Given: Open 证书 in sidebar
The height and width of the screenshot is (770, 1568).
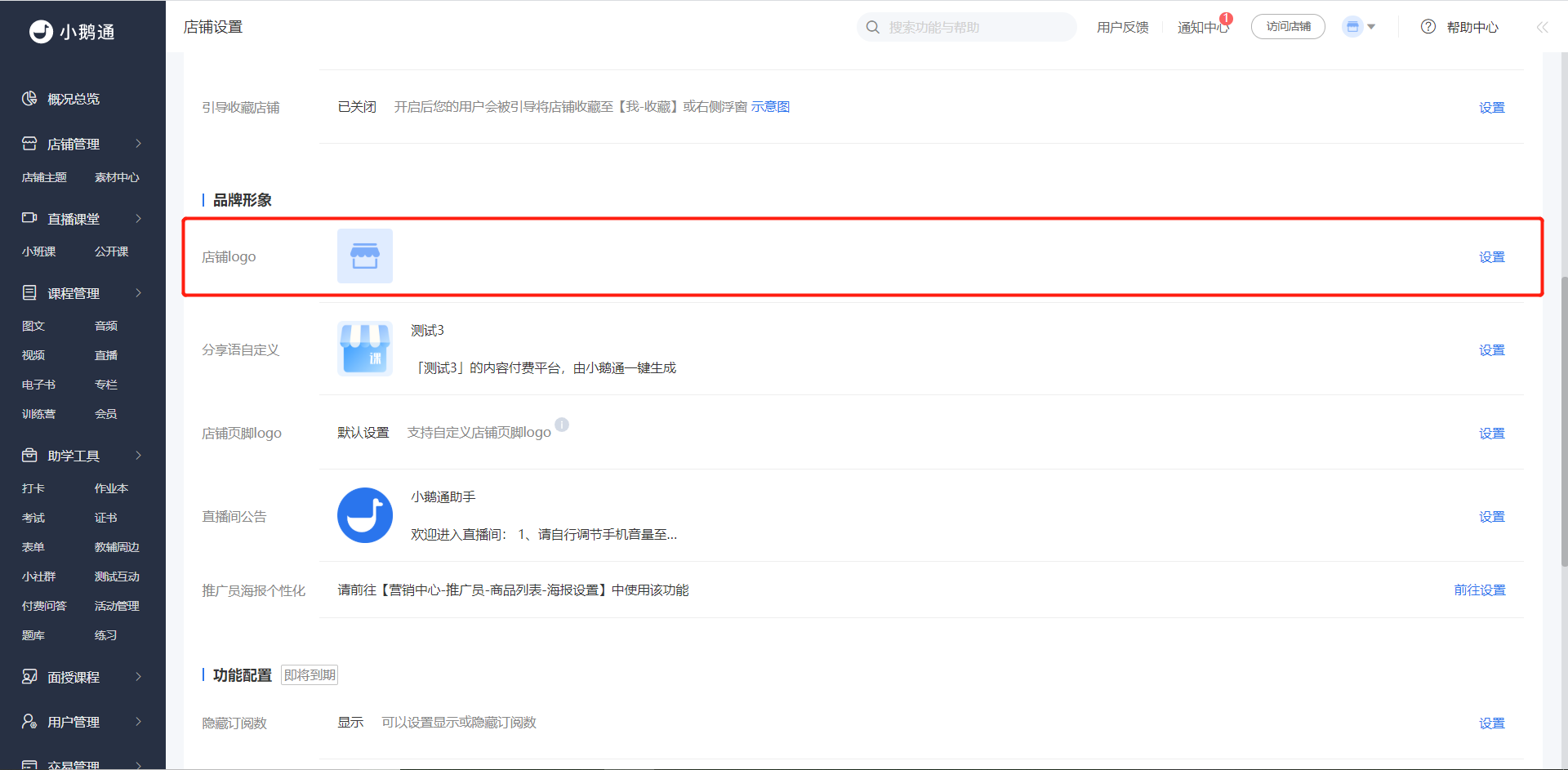Looking at the screenshot, I should [105, 518].
